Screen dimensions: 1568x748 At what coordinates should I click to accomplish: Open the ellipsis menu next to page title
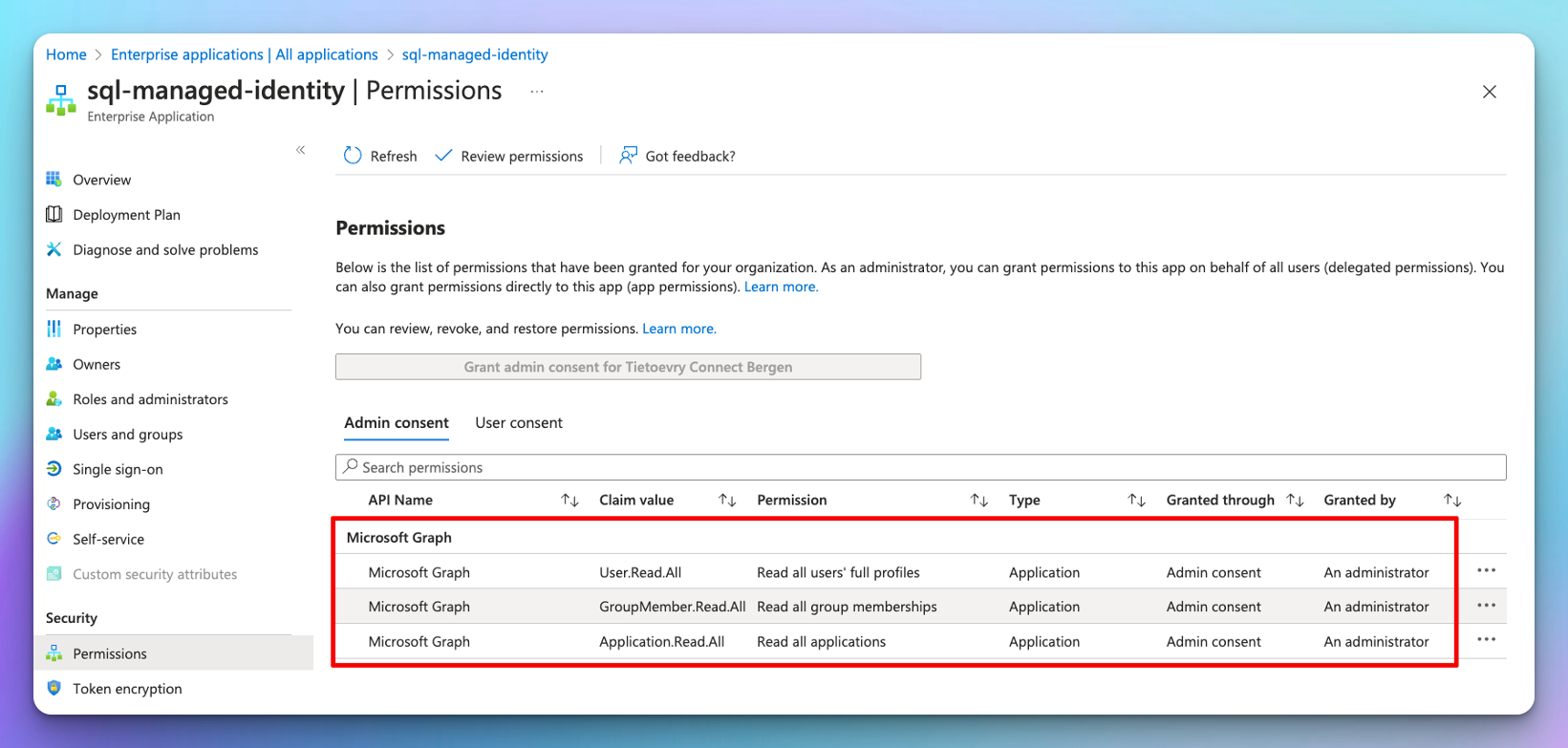click(537, 92)
